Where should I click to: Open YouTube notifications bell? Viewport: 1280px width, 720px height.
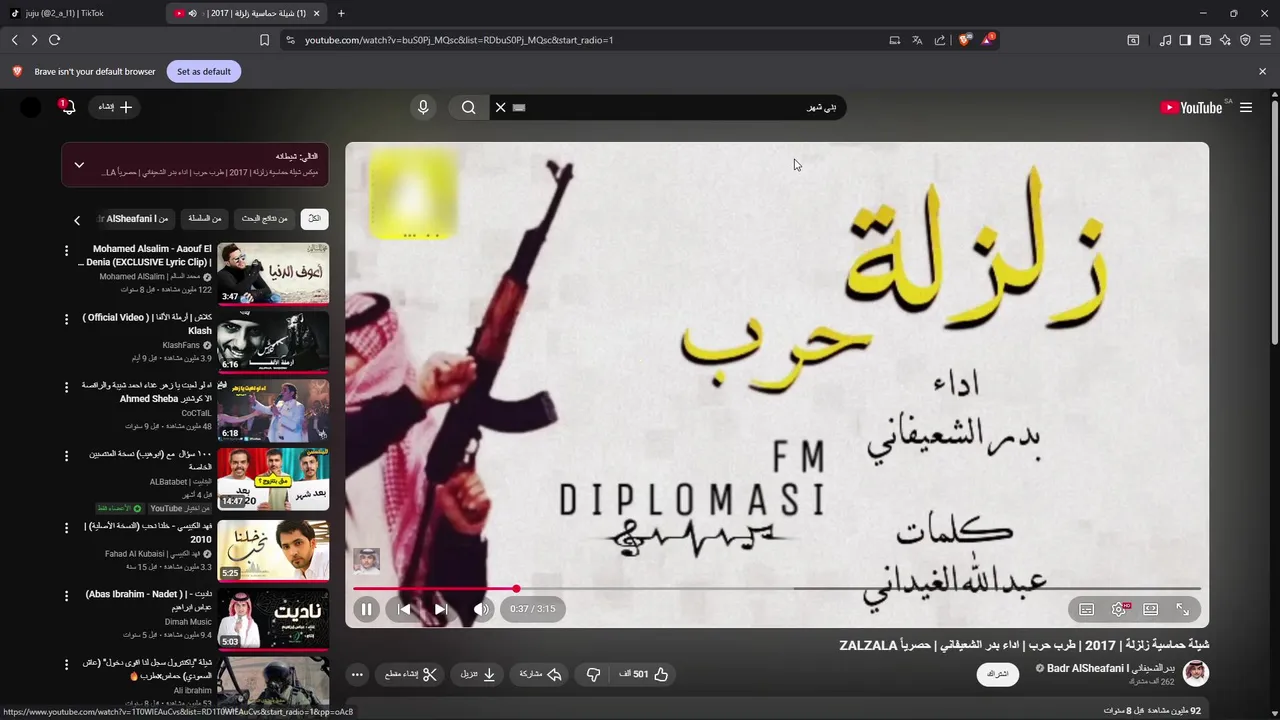pyautogui.click(x=68, y=107)
